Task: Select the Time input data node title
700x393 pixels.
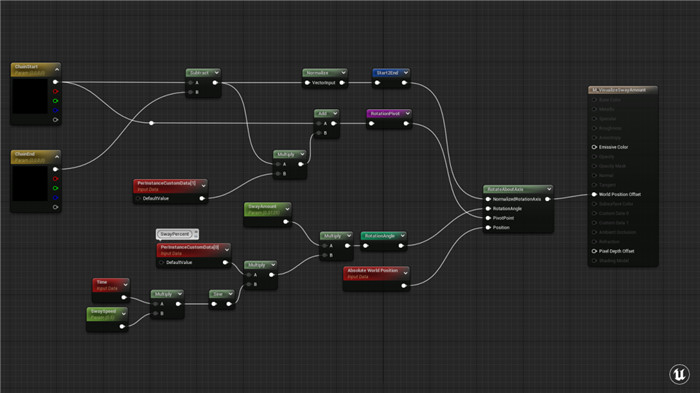Action: click(x=102, y=282)
